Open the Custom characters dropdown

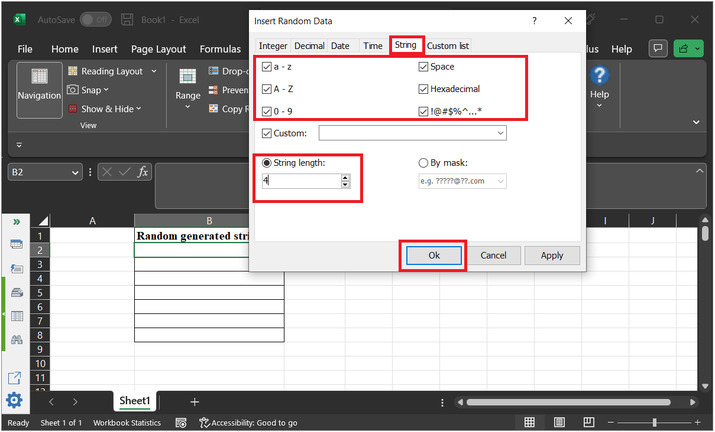[500, 133]
